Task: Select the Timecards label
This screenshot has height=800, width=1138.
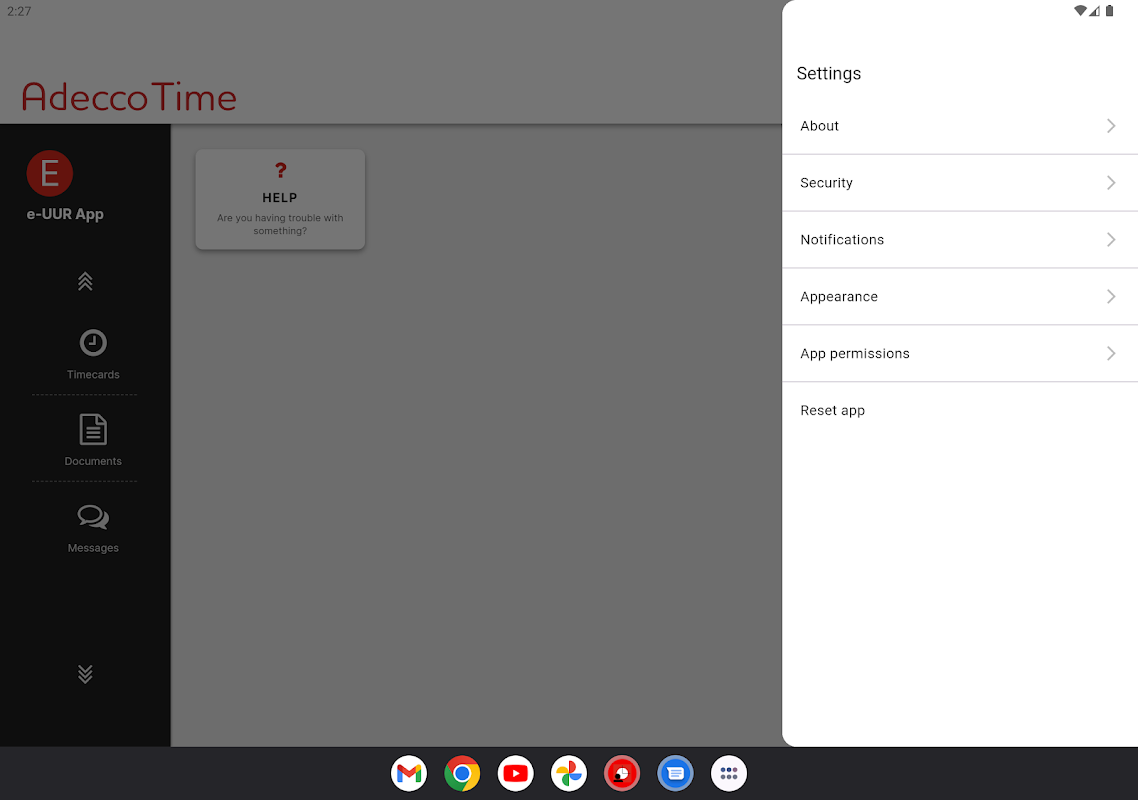Action: tap(93, 375)
